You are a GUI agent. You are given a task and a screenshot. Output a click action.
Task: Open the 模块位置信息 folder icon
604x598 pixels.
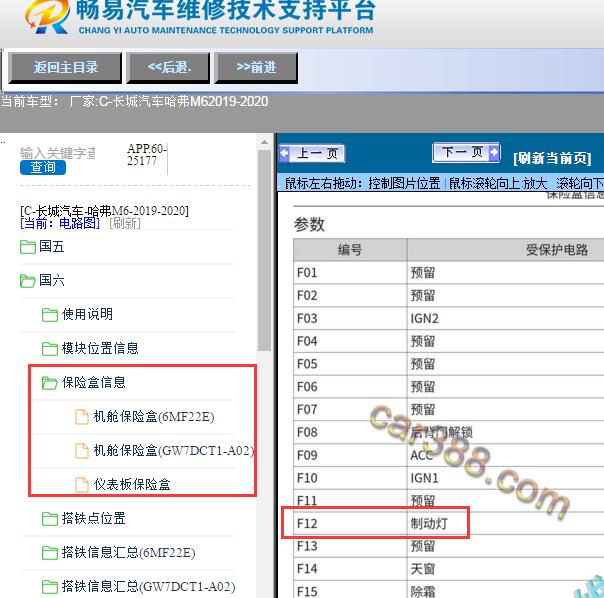(x=50, y=349)
